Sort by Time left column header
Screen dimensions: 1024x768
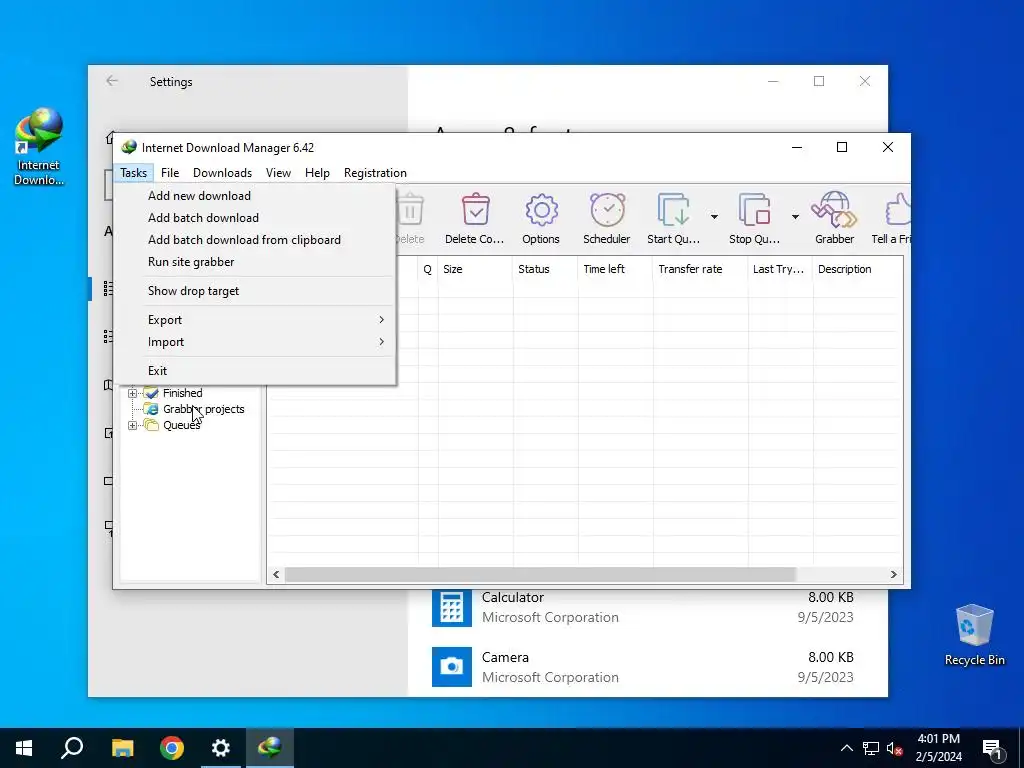pos(615,269)
